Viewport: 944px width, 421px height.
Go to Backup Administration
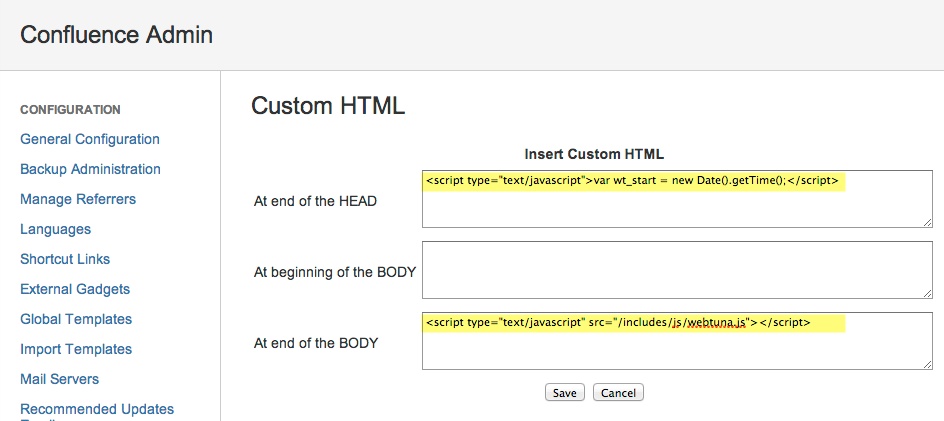coord(90,169)
